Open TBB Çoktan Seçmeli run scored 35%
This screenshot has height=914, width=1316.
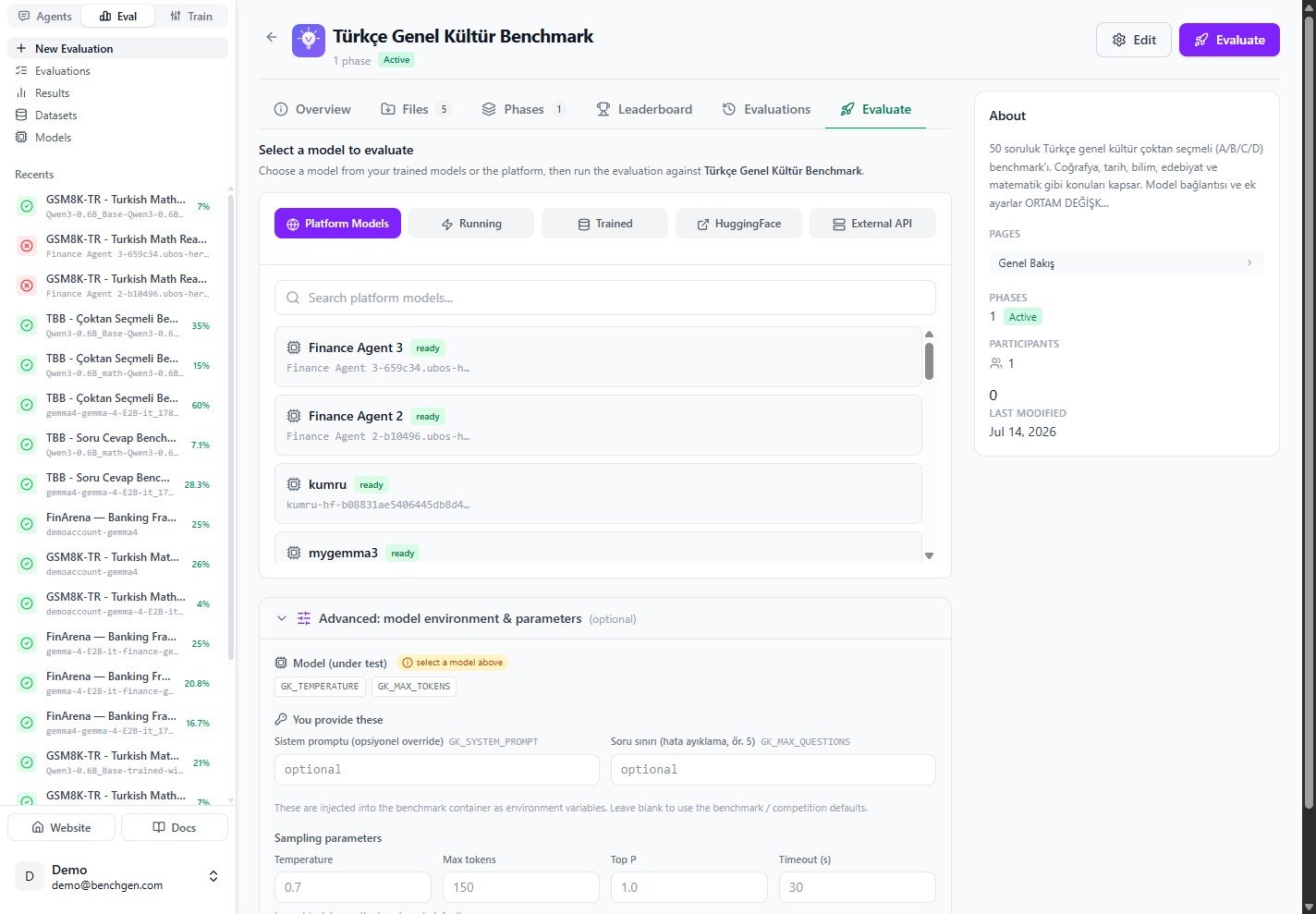116,325
